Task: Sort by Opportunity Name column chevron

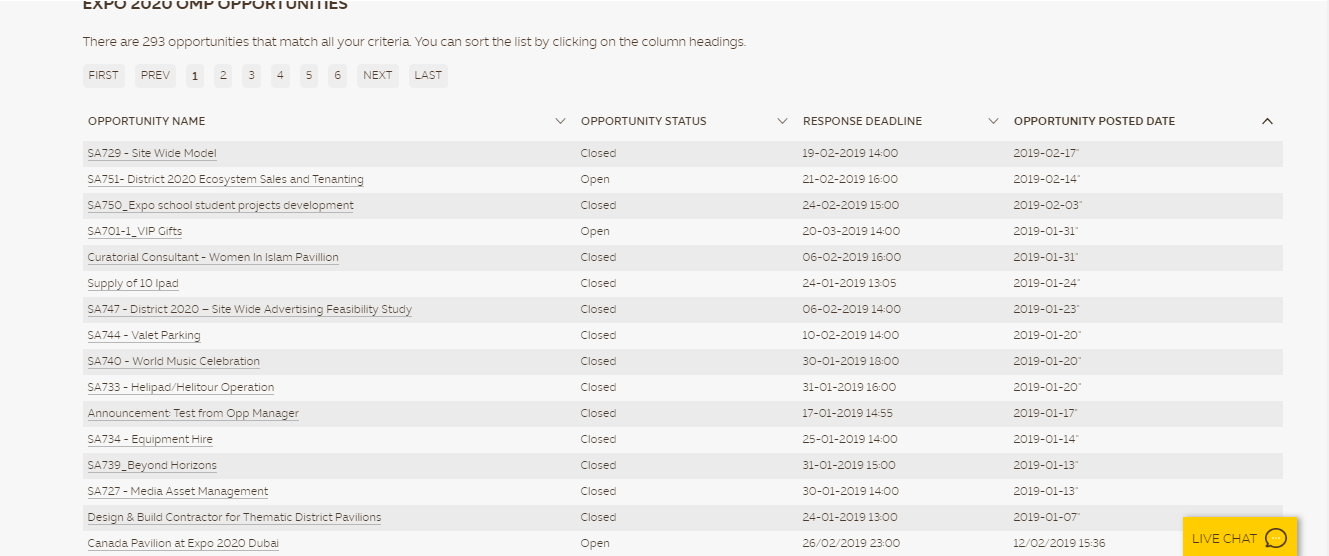Action: pos(560,121)
